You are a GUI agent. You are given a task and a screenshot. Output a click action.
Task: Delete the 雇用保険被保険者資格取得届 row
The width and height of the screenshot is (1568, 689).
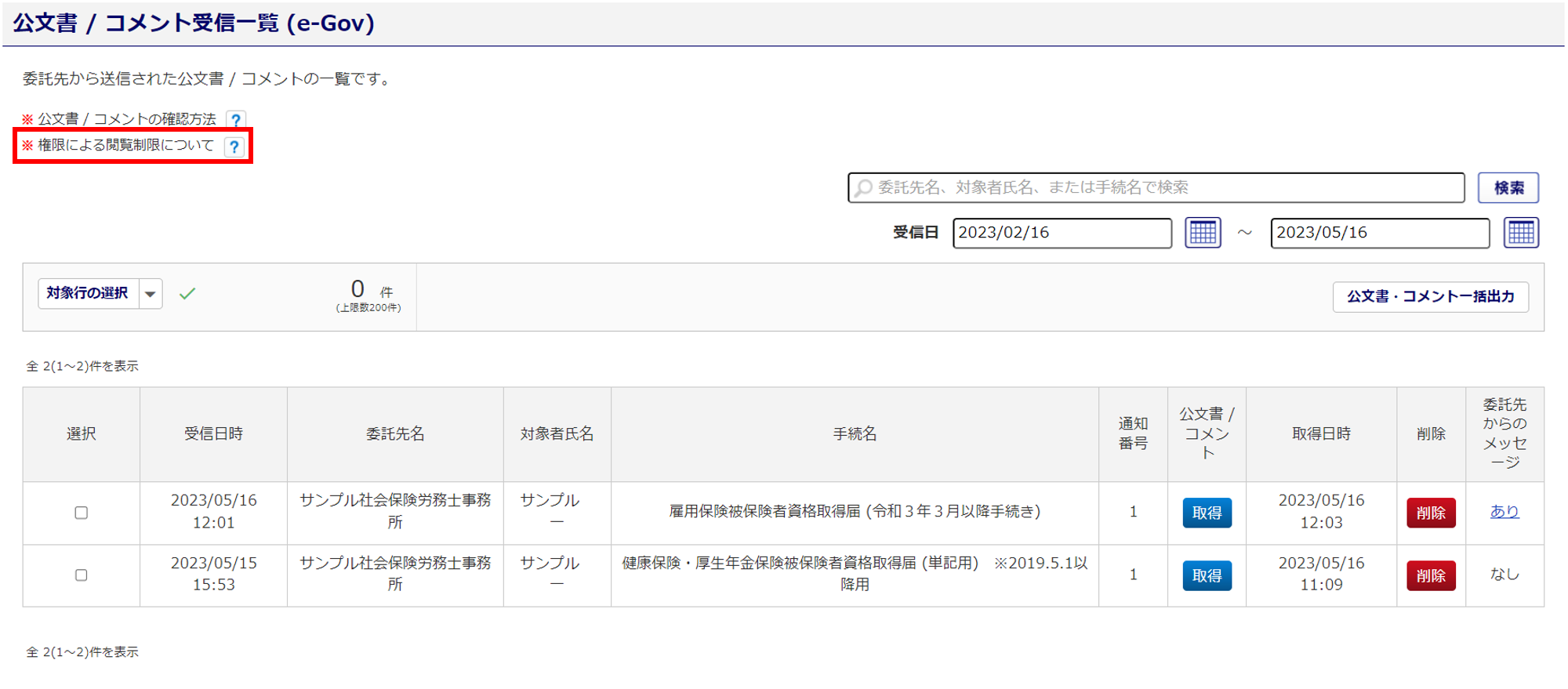[1431, 513]
